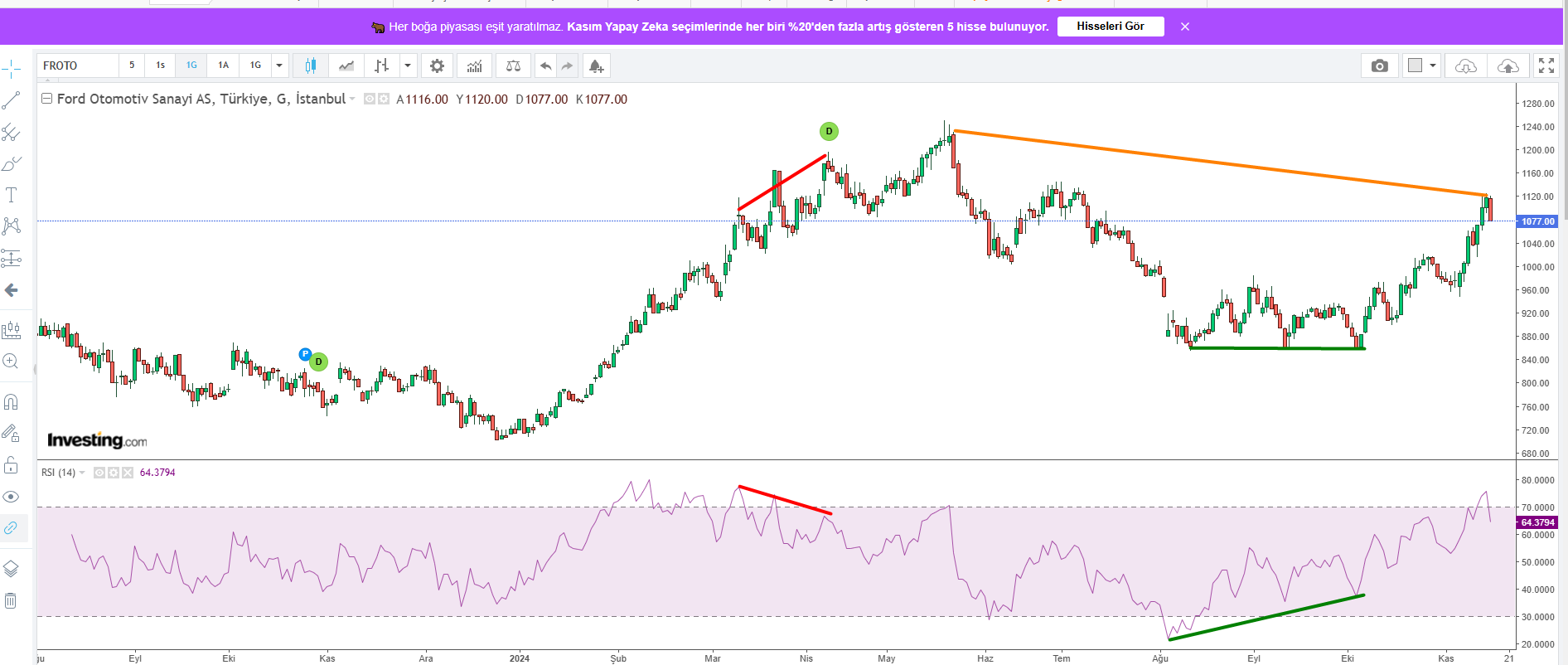Take a chart snapshot with camera

1380,66
